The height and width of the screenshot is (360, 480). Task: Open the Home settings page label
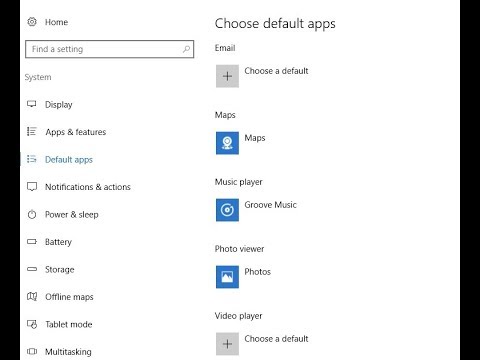pos(56,22)
